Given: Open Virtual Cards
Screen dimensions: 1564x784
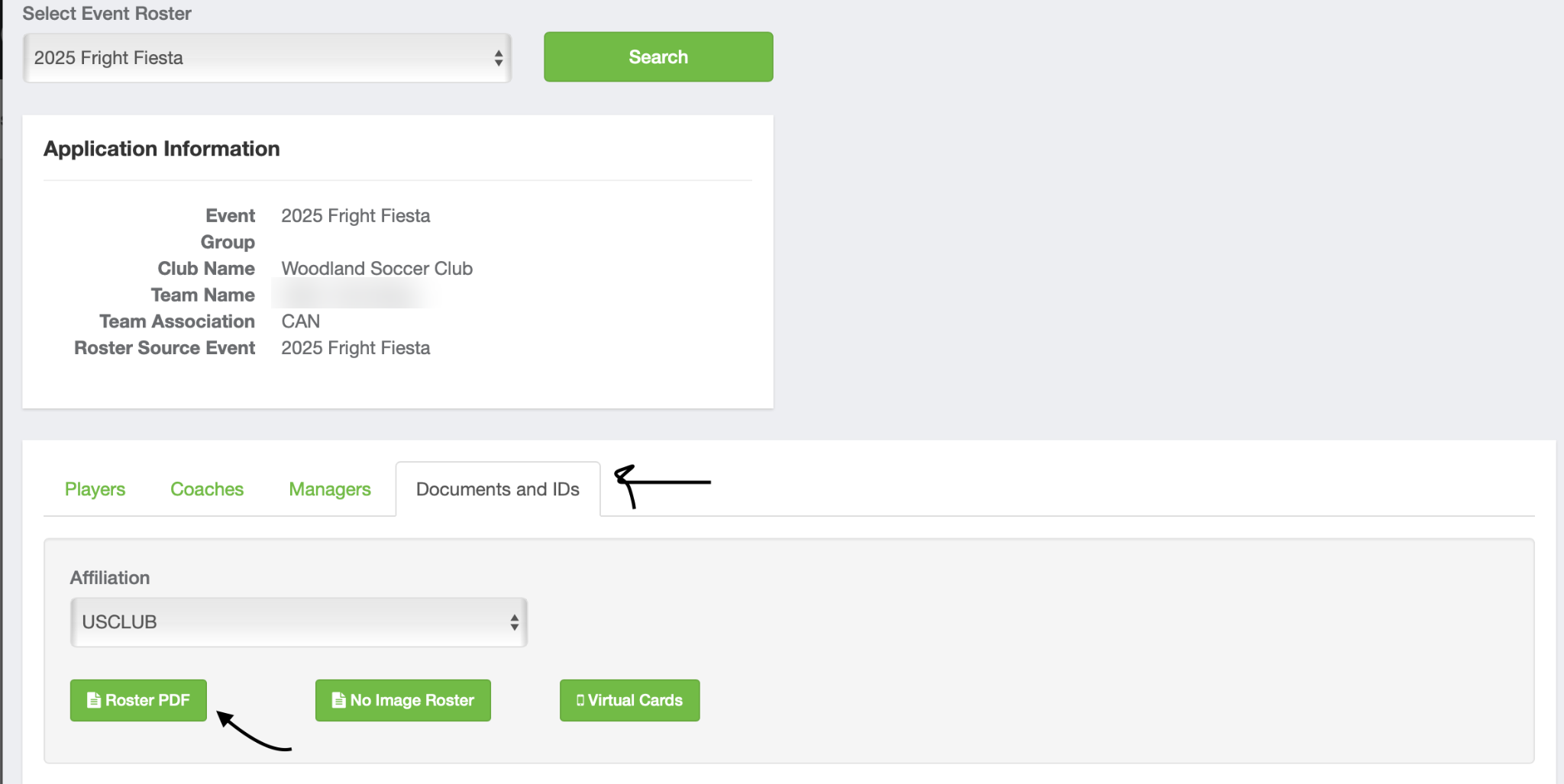Looking at the screenshot, I should click(630, 700).
